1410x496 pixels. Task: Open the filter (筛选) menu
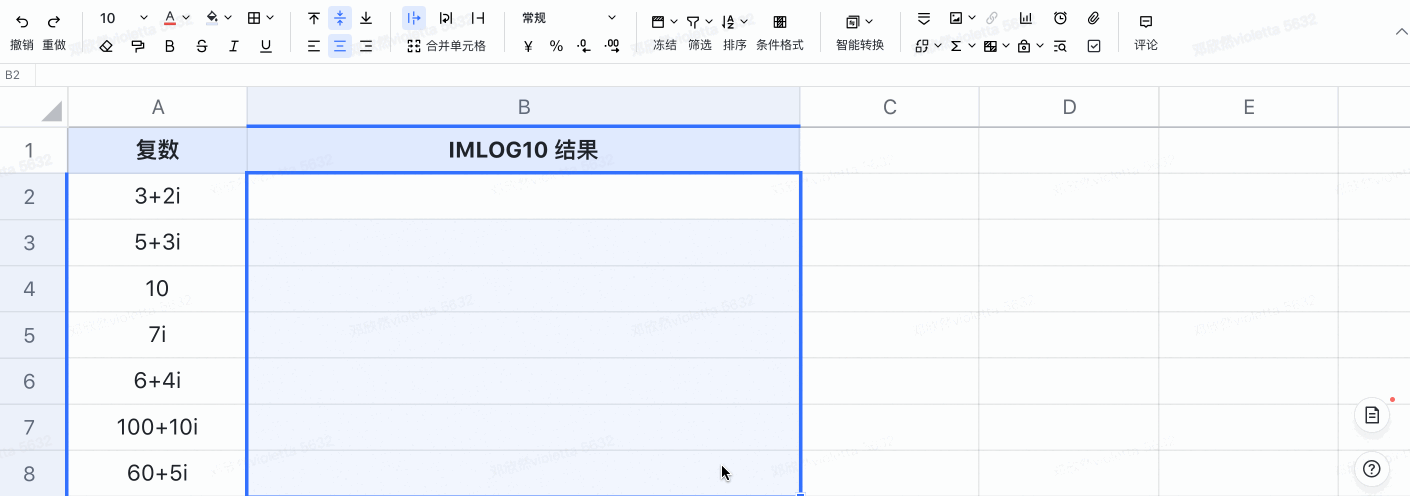700,31
